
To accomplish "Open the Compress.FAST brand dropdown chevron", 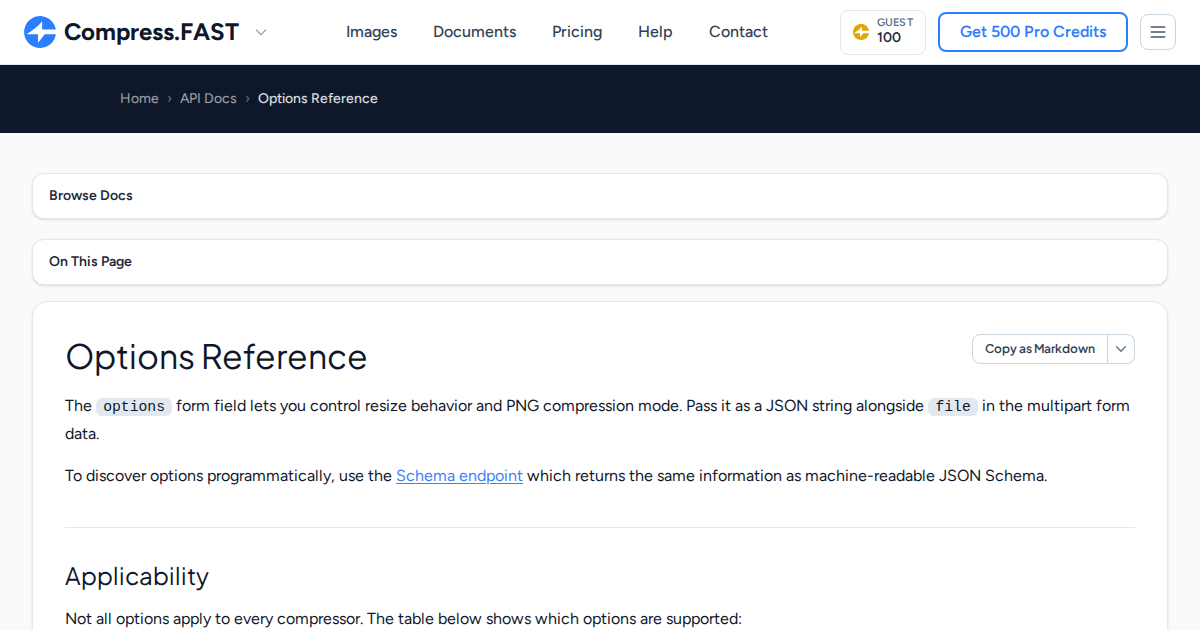I will pyautogui.click(x=261, y=32).
